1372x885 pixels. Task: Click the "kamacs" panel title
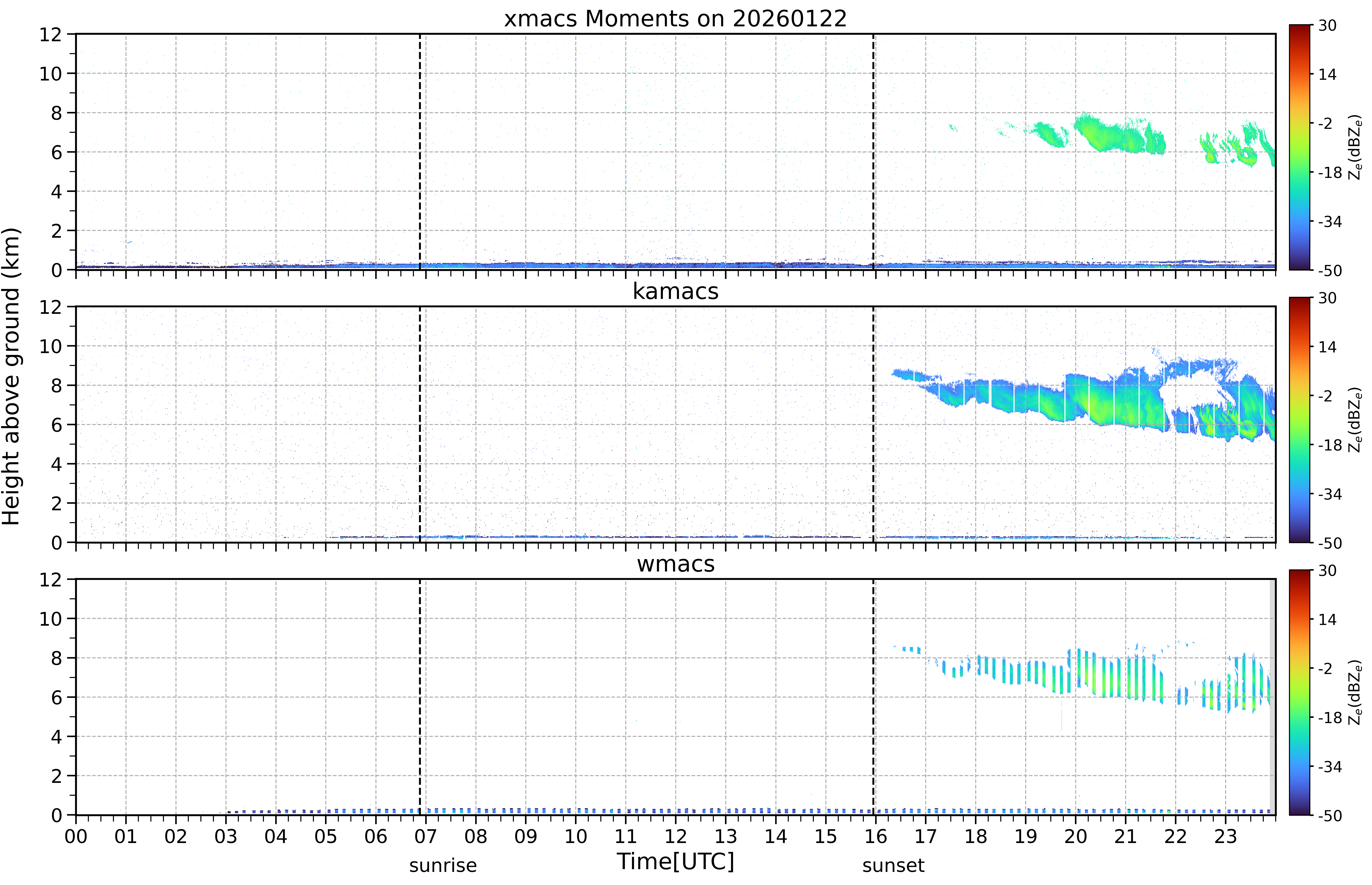(x=675, y=291)
